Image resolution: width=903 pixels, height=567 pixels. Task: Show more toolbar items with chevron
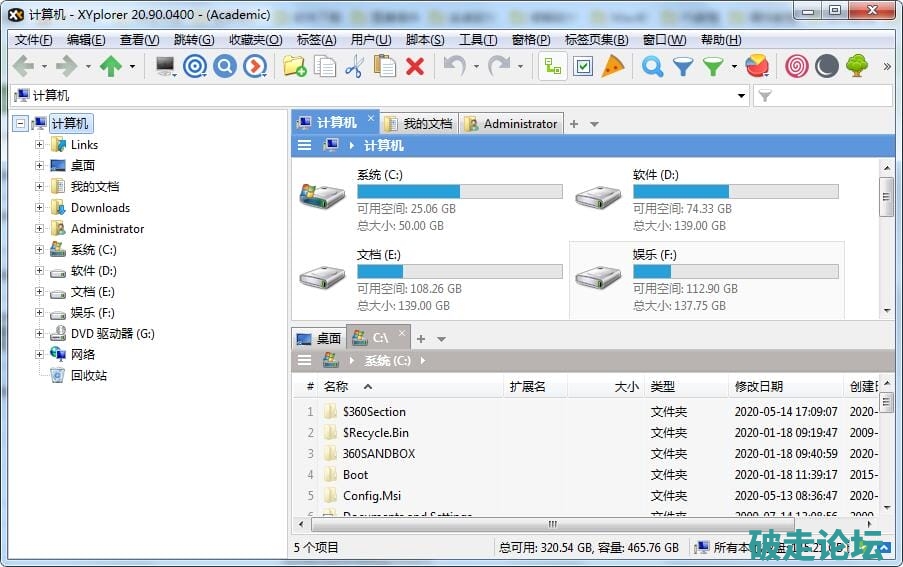[x=887, y=67]
